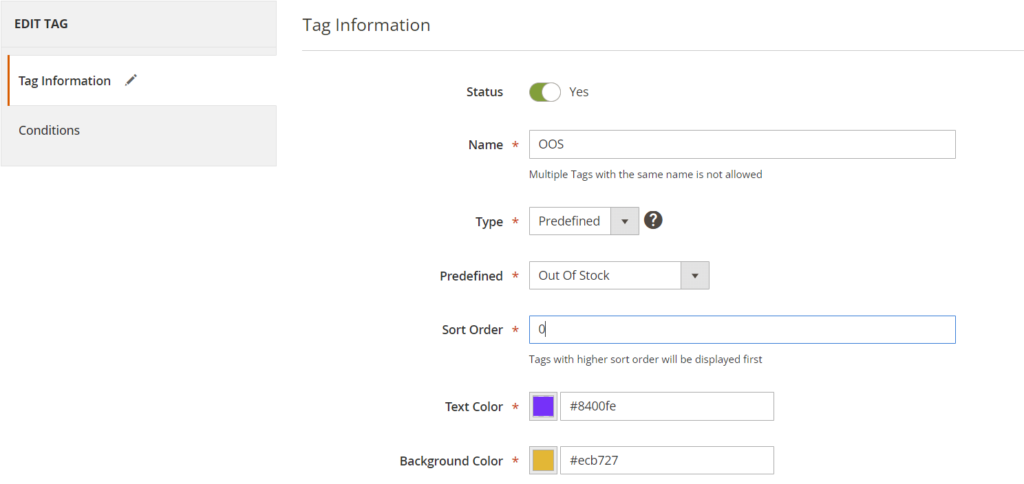Click the pencil edit icon beside Tag Information
Image resolution: width=1024 pixels, height=484 pixels.
click(x=131, y=81)
